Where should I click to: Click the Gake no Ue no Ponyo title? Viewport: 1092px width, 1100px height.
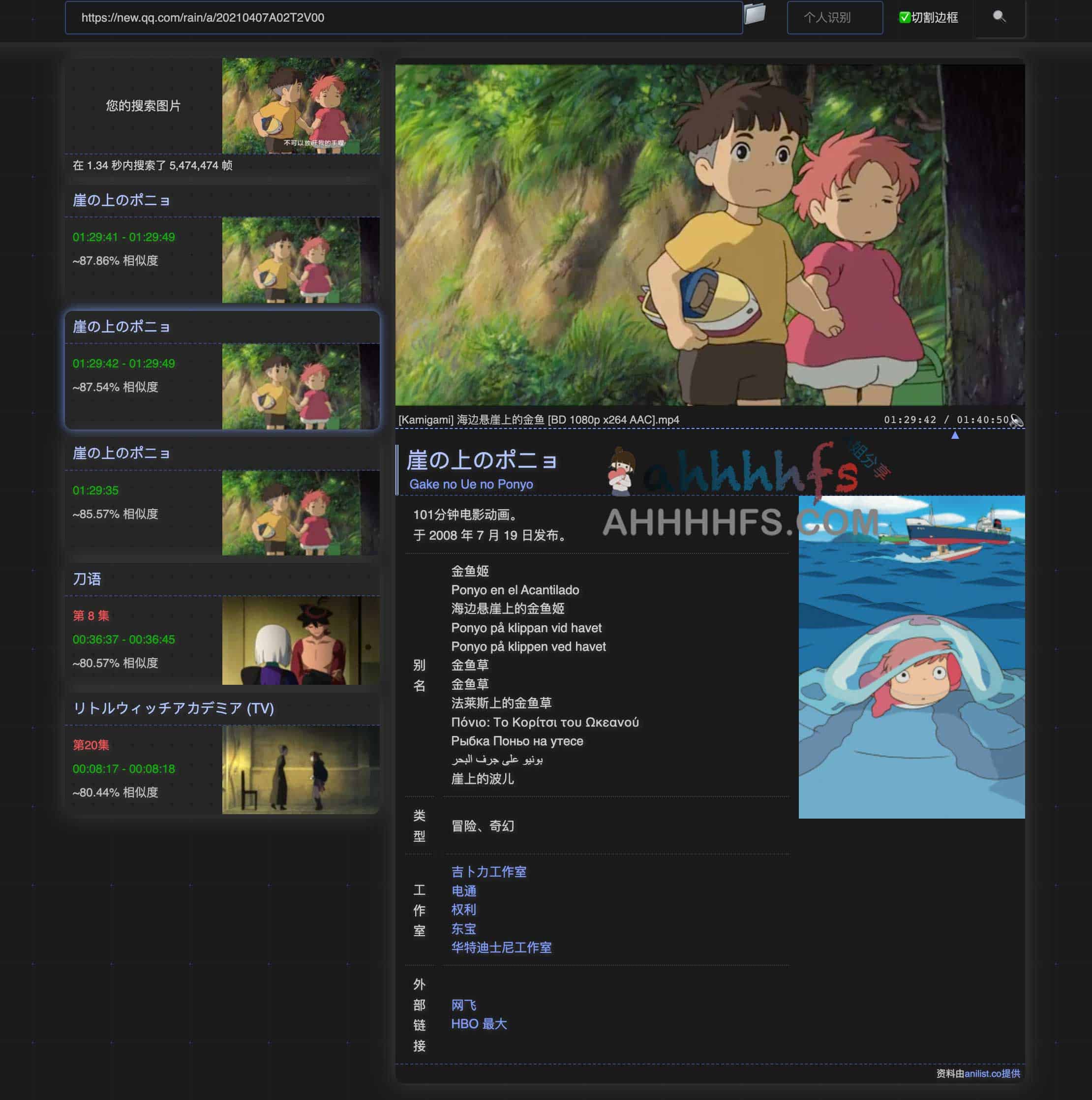pyautogui.click(x=471, y=485)
